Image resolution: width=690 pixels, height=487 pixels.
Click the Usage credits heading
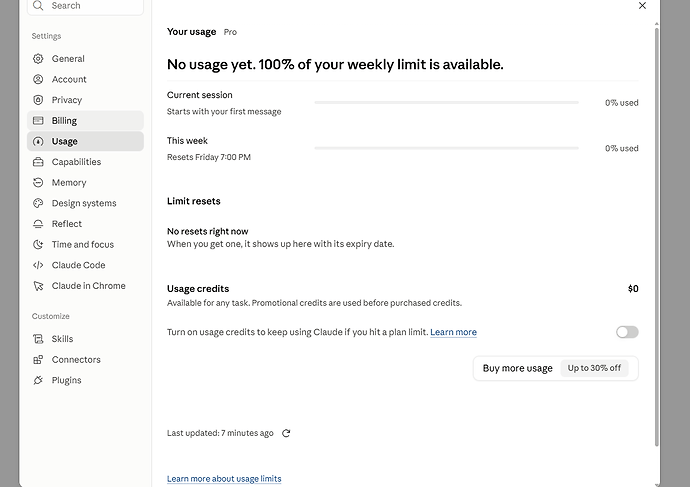pyautogui.click(x=198, y=289)
